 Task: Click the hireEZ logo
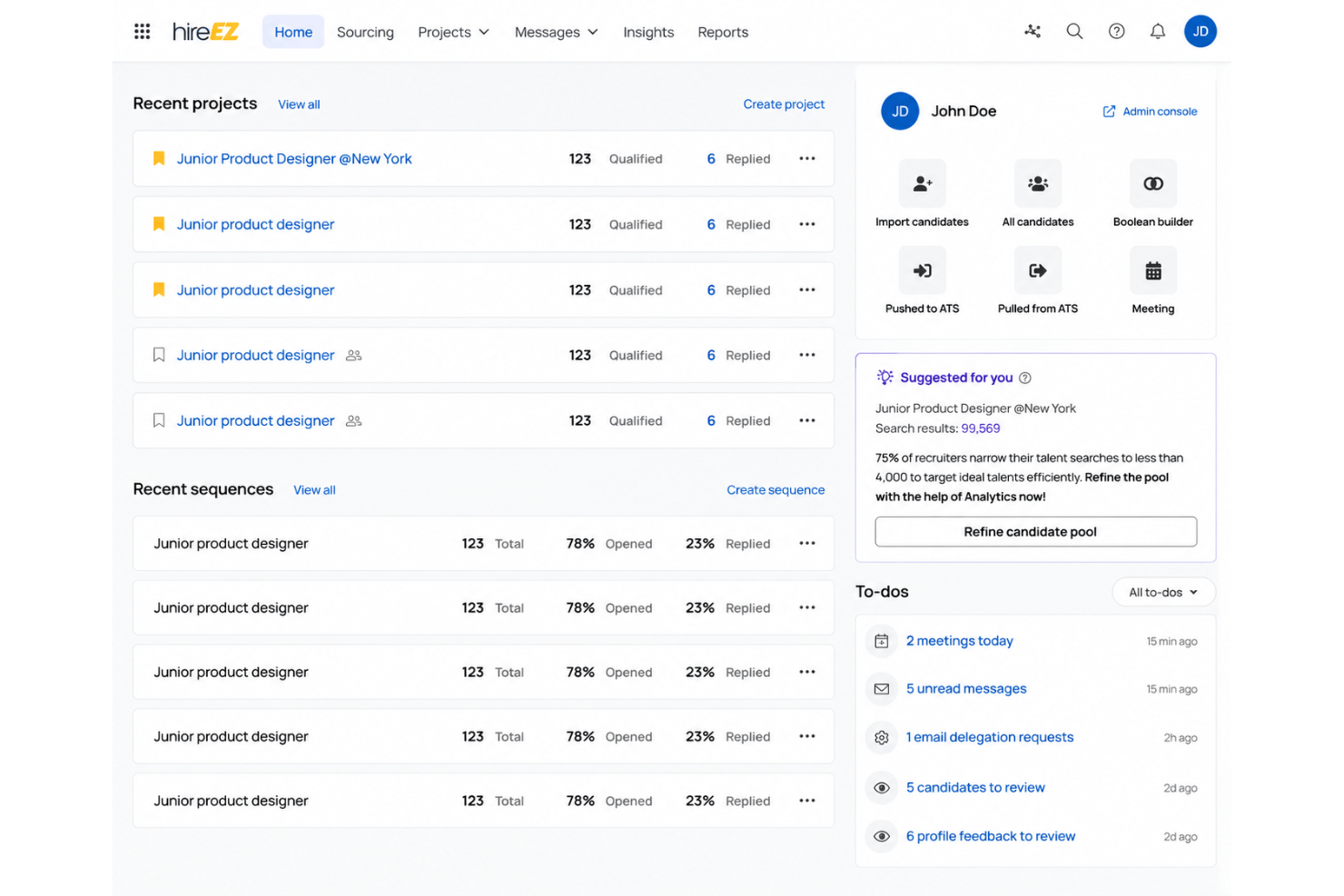(205, 32)
